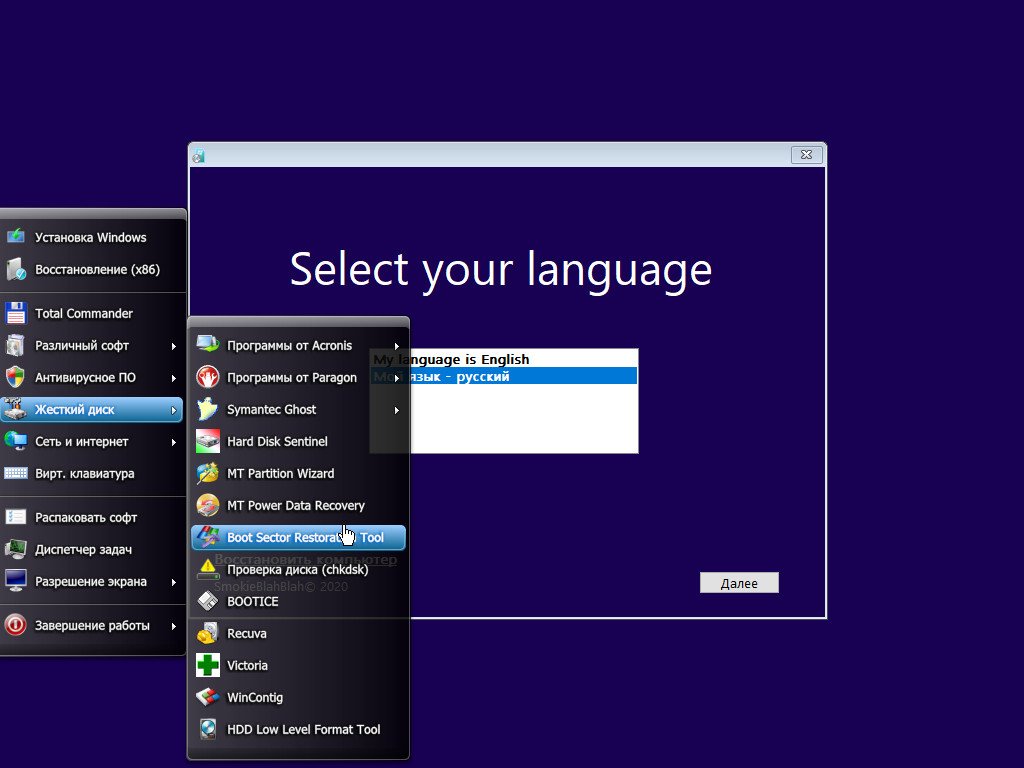The image size is (1024, 768).
Task: Click the Распаковать софт icon
Action: pyautogui.click(x=16, y=517)
